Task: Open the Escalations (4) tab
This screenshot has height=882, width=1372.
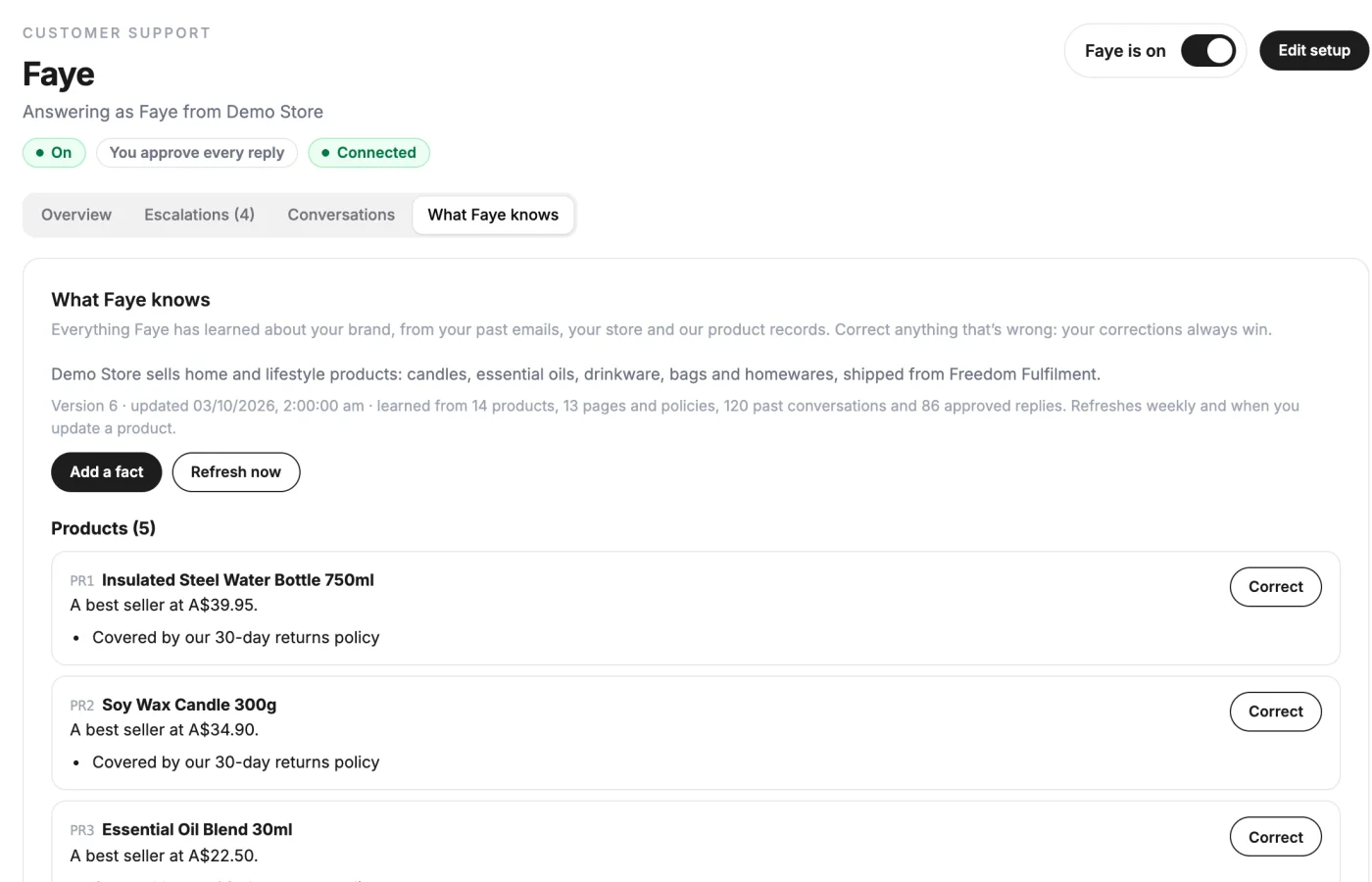Action: [199, 215]
